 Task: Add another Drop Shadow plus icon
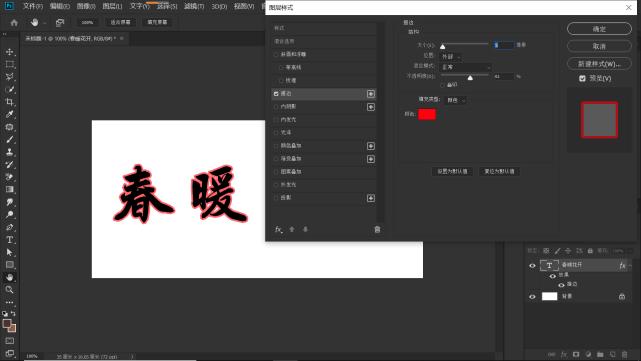coord(371,198)
